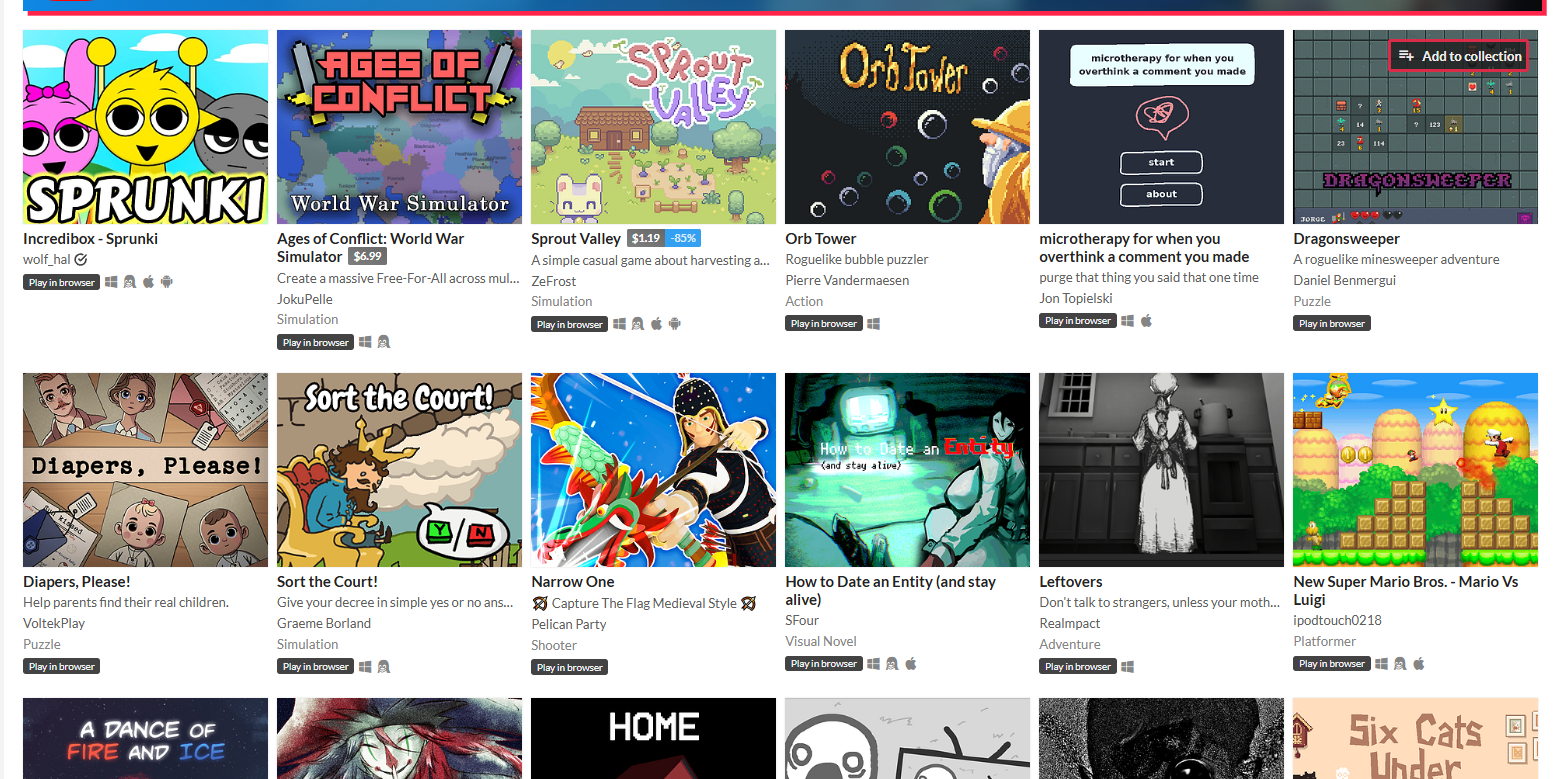Open developer page for Pierre Vandermaesen
Viewport: 1555px width, 779px height.
point(847,280)
